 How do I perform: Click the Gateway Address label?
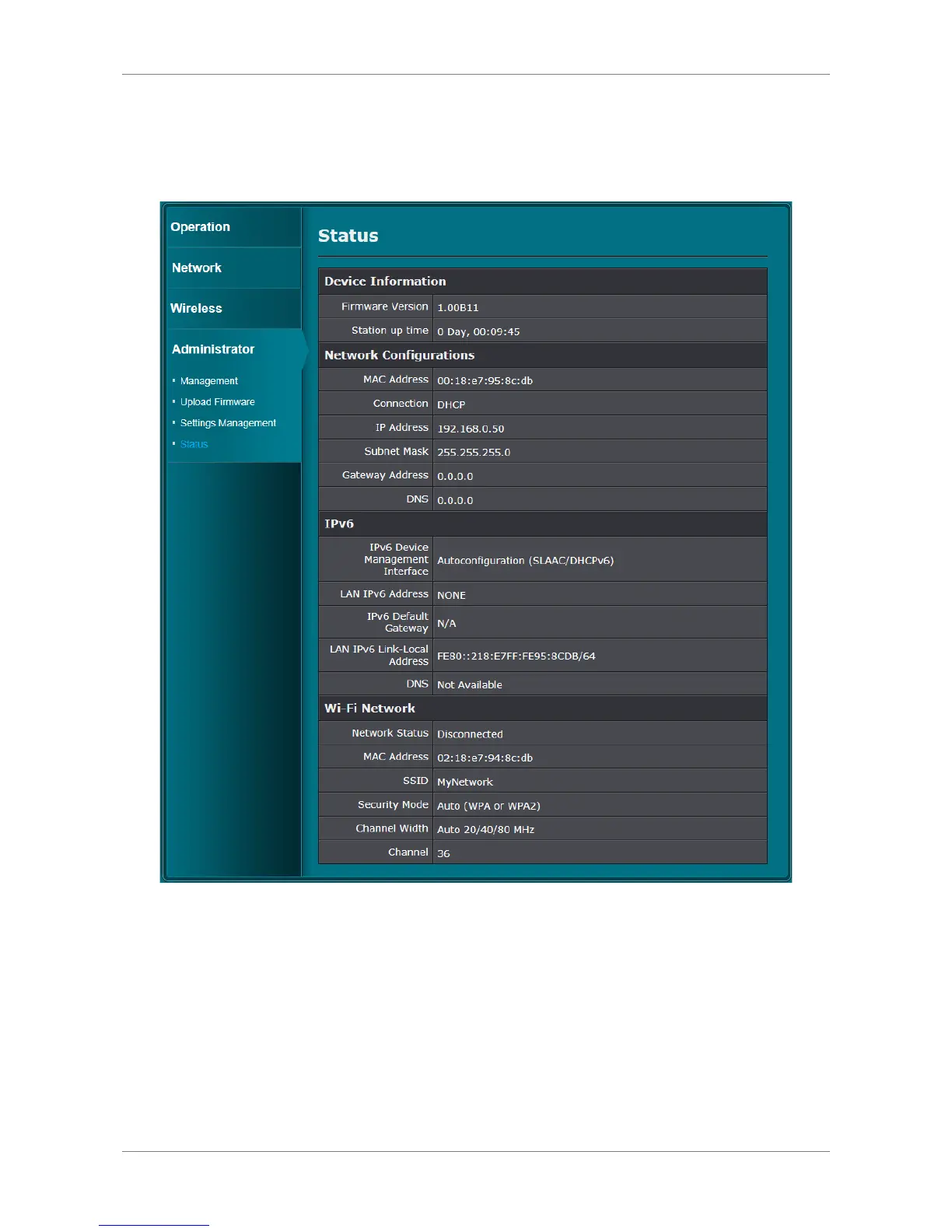pos(385,475)
